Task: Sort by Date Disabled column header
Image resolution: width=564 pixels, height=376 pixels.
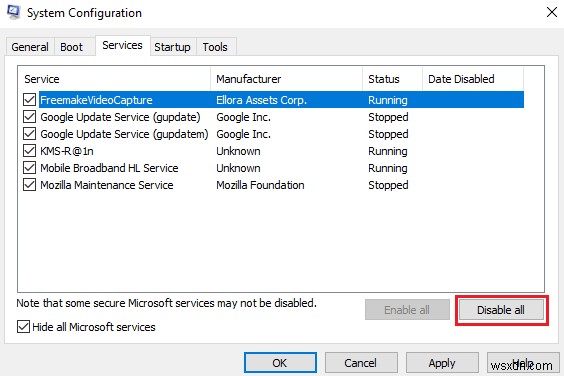Action: point(473,79)
